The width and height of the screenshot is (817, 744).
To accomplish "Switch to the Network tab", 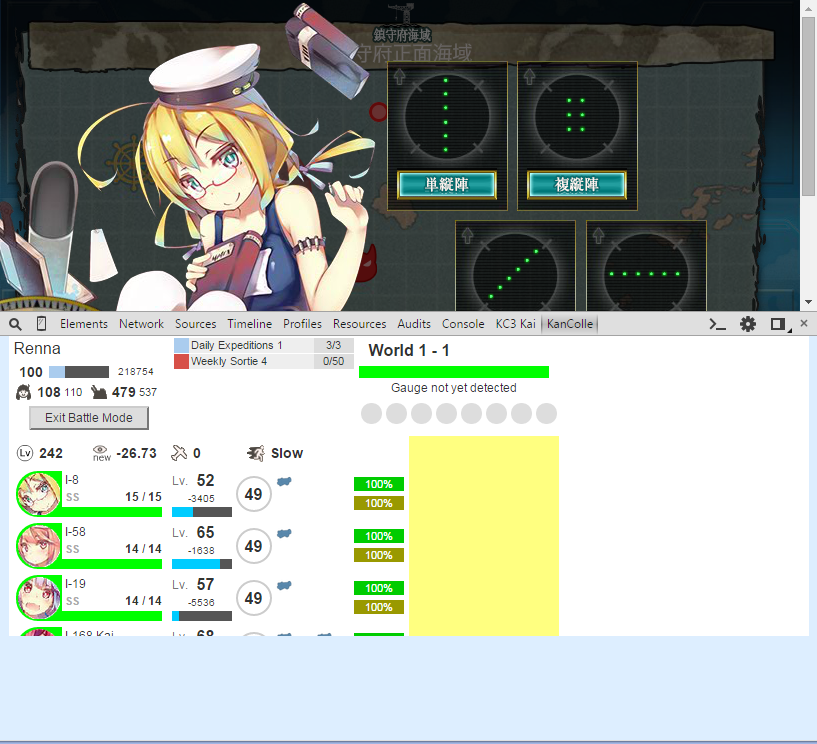I will point(141,324).
